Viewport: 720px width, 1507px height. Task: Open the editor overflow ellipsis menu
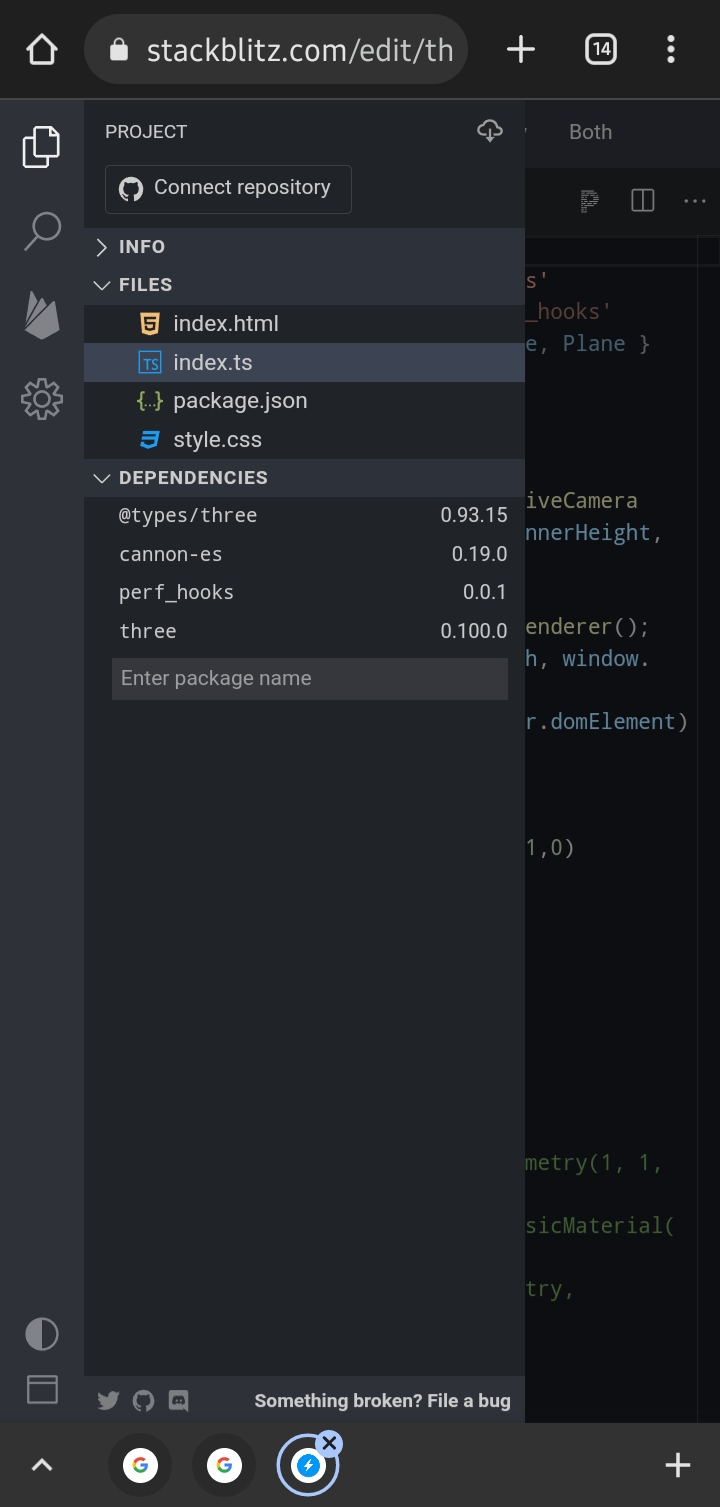[694, 200]
